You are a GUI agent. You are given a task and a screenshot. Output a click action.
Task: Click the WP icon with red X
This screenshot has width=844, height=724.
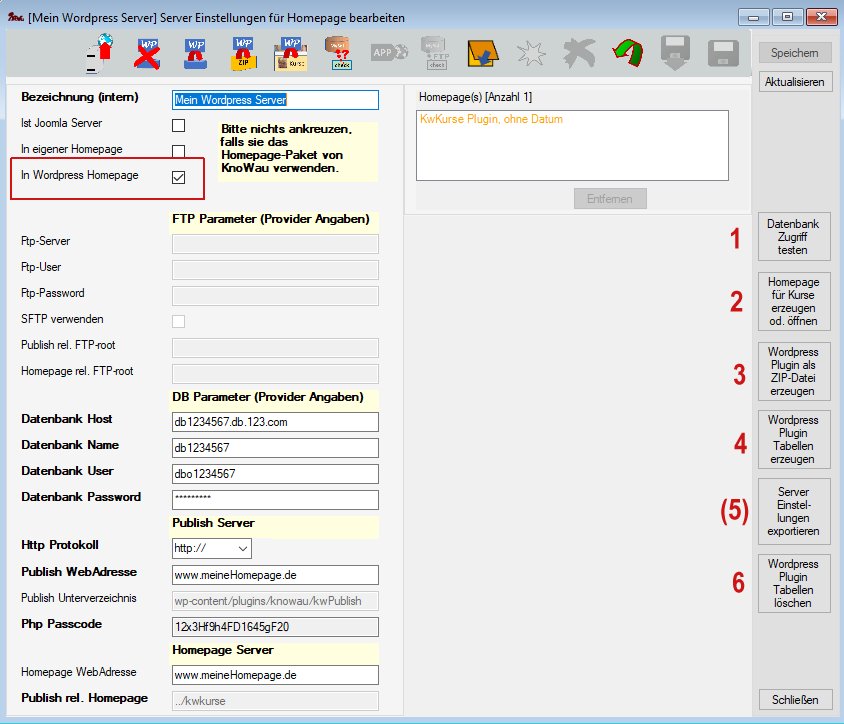[148, 53]
